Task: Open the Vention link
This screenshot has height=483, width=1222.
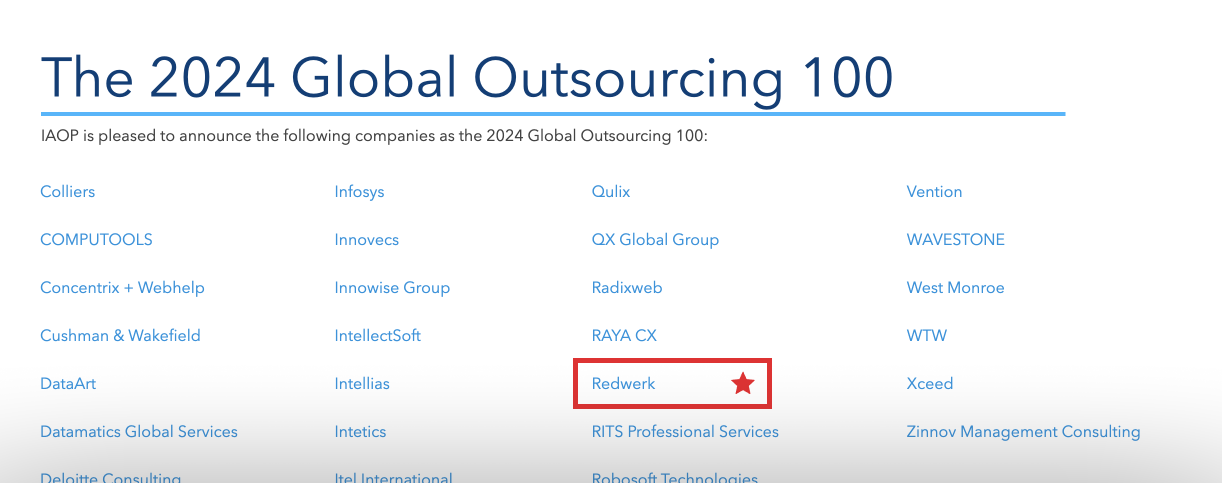Action: pyautogui.click(x=934, y=191)
